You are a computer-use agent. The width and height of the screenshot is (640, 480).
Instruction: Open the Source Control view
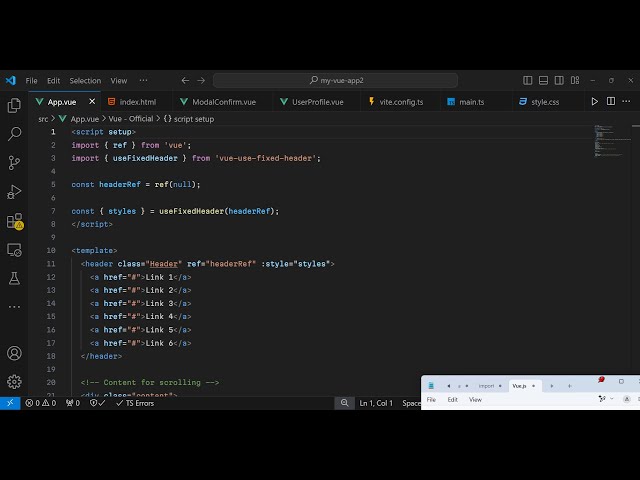tap(14, 162)
